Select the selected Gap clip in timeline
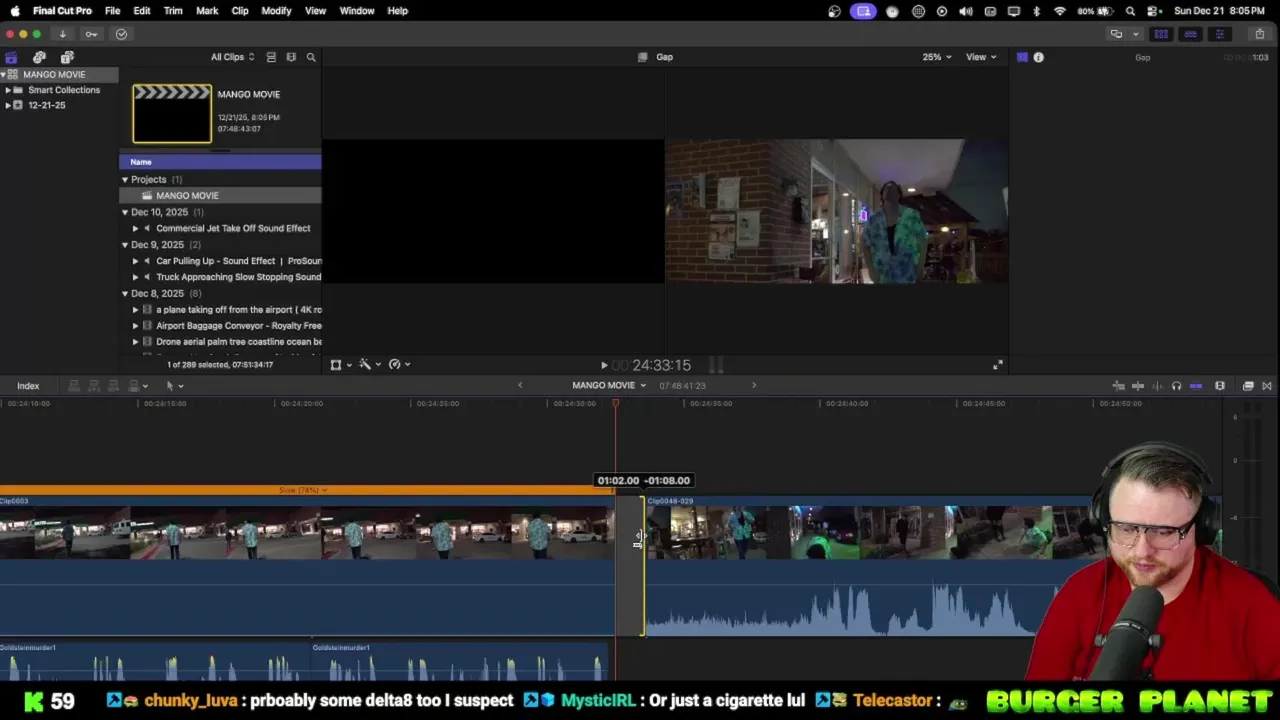1280x720 pixels. tap(629, 566)
